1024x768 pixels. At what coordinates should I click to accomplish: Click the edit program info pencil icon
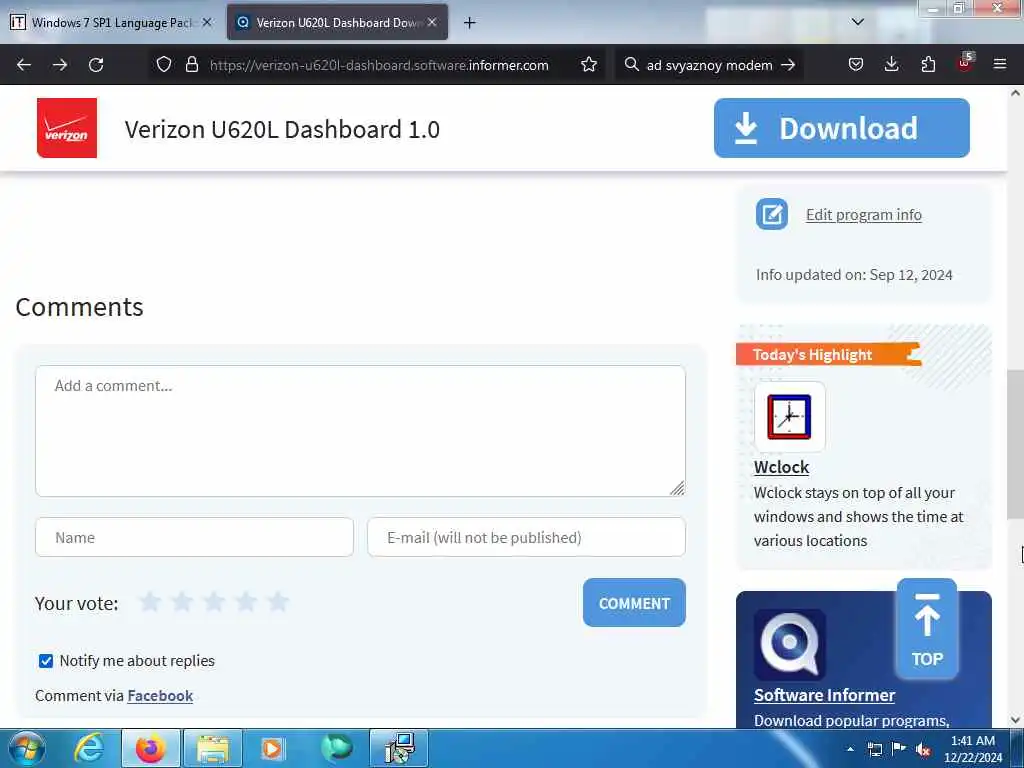coord(772,214)
